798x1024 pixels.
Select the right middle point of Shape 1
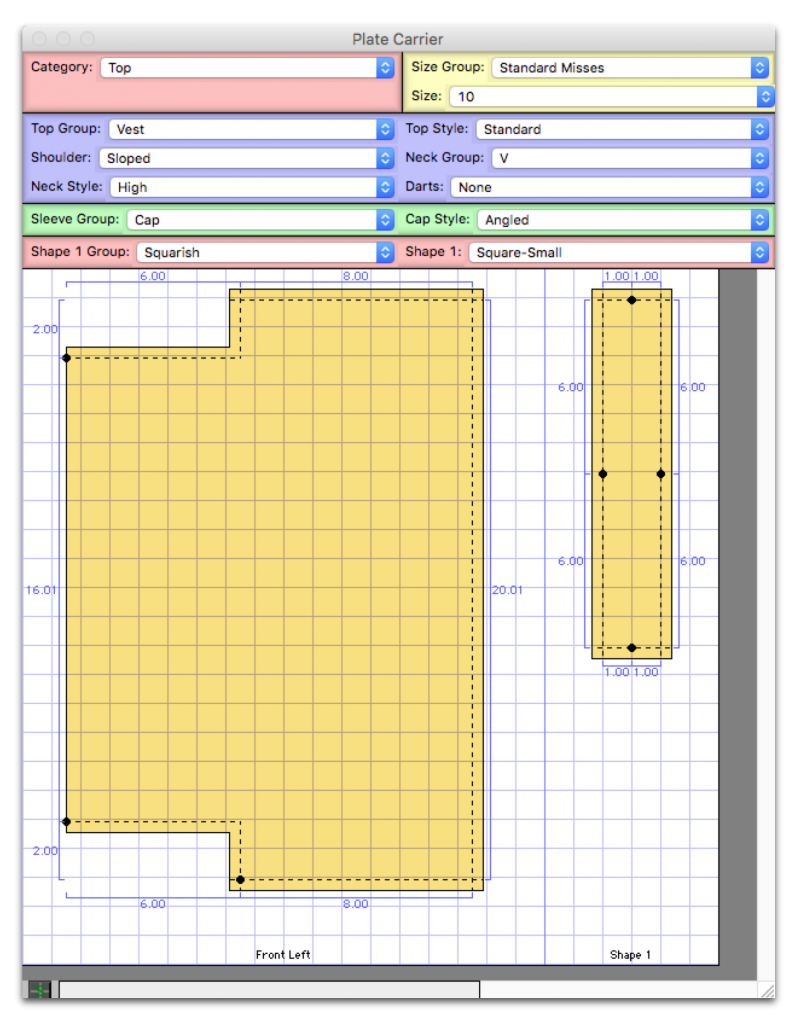coord(661,474)
